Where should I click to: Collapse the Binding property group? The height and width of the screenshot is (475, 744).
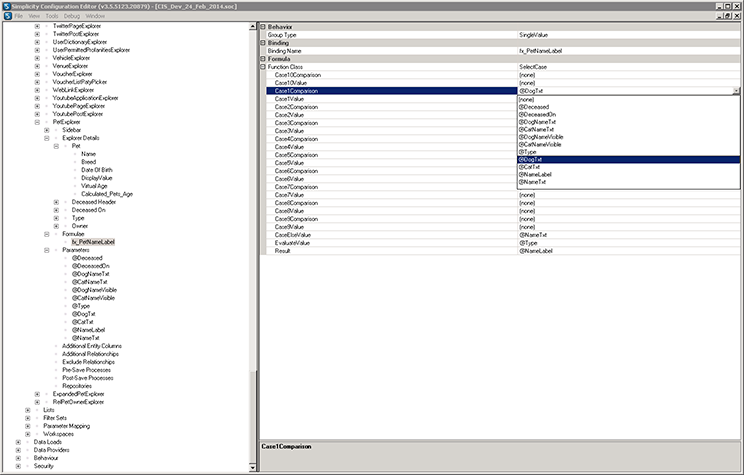pos(263,43)
